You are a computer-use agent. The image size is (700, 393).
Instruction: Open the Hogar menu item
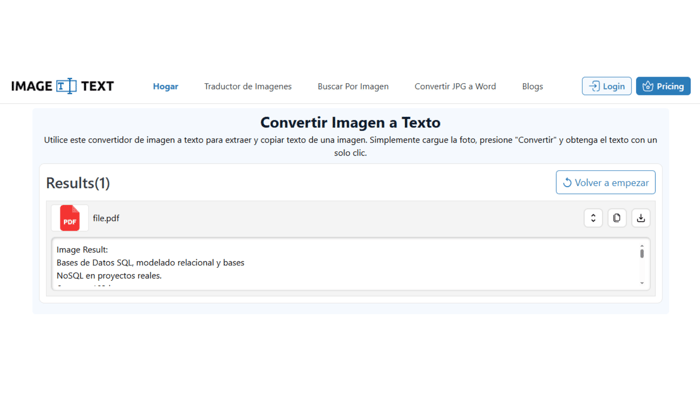click(x=165, y=86)
